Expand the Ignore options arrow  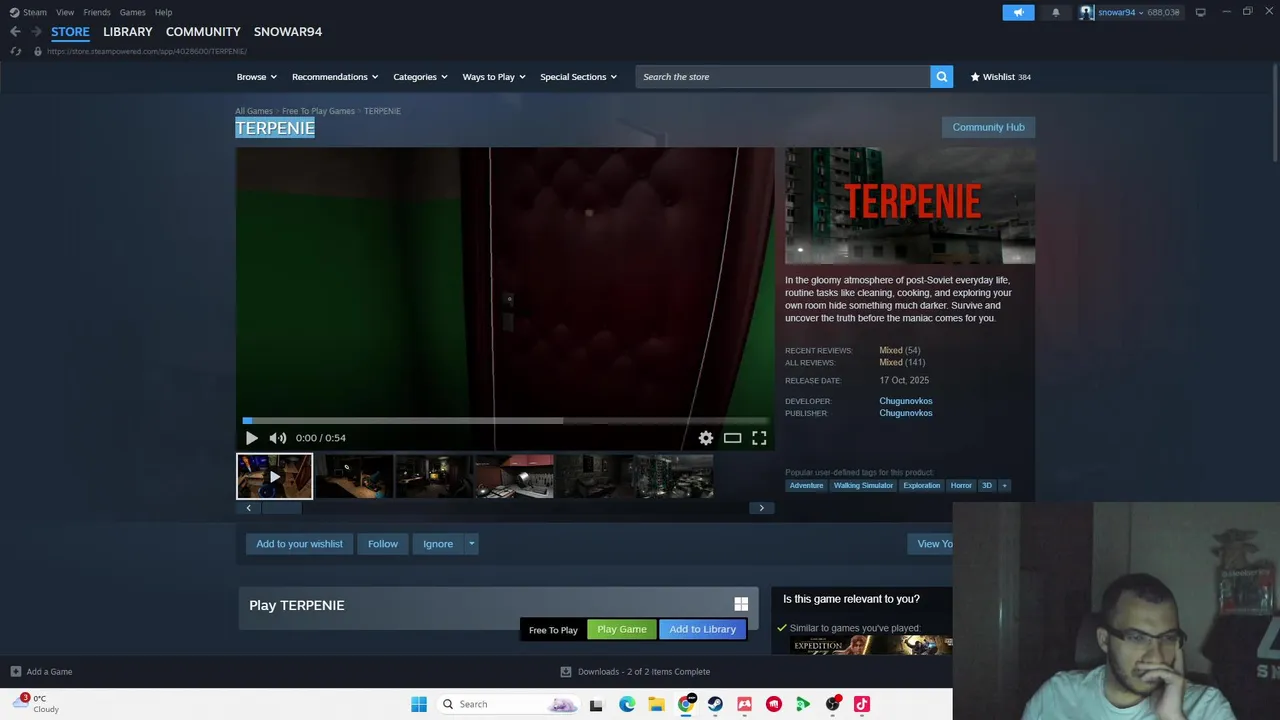pyautogui.click(x=471, y=544)
